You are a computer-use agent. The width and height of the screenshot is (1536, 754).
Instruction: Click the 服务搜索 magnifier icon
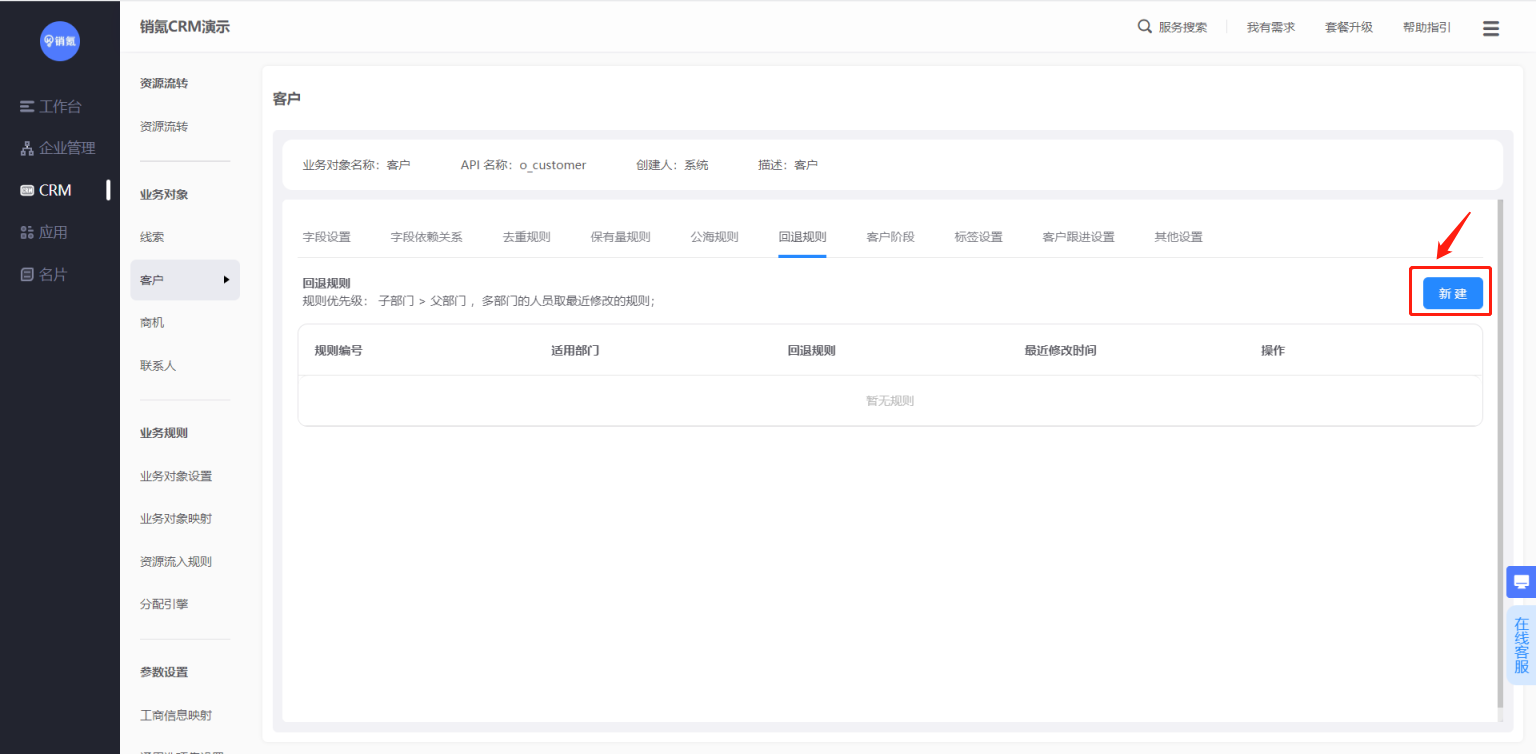pyautogui.click(x=1145, y=27)
